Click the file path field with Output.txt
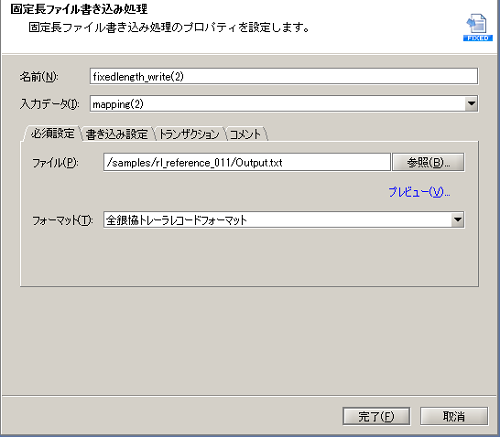Image resolution: width=500 pixels, height=437 pixels. (x=247, y=162)
